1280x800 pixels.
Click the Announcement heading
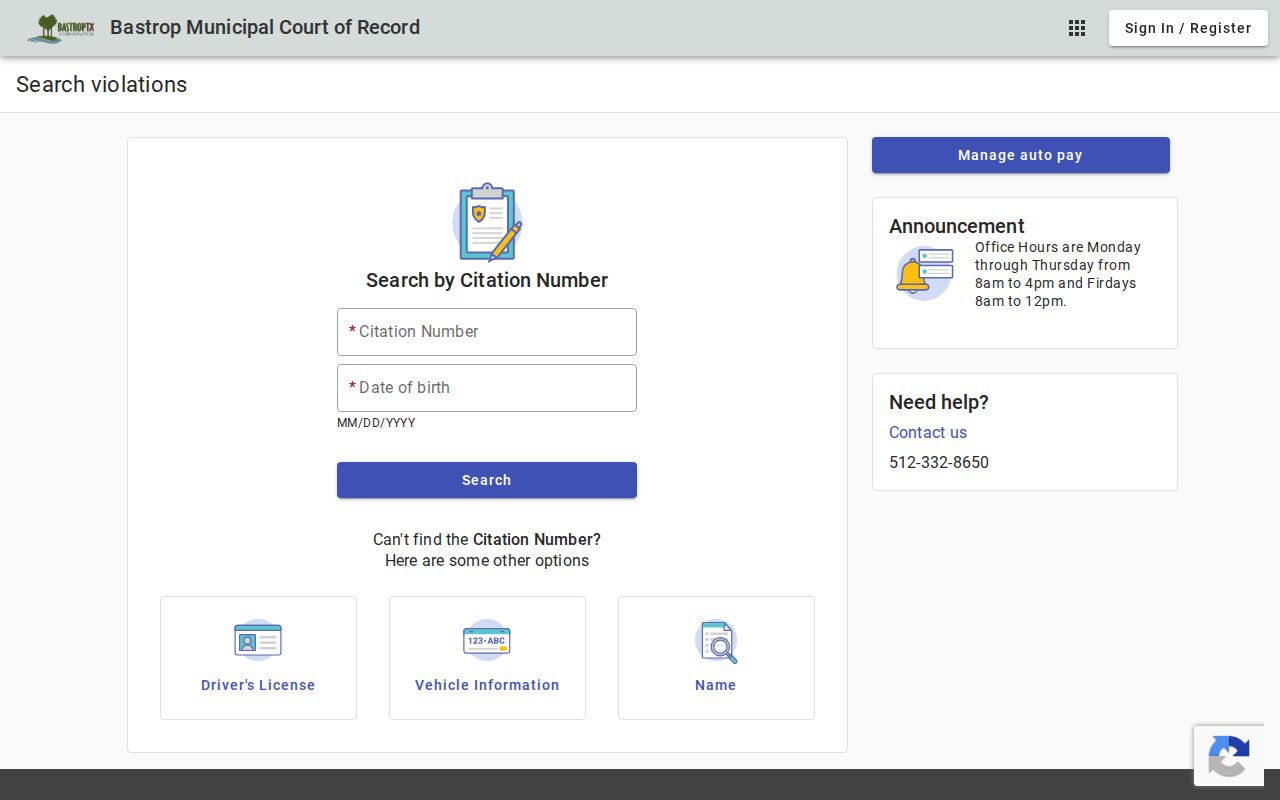[957, 226]
